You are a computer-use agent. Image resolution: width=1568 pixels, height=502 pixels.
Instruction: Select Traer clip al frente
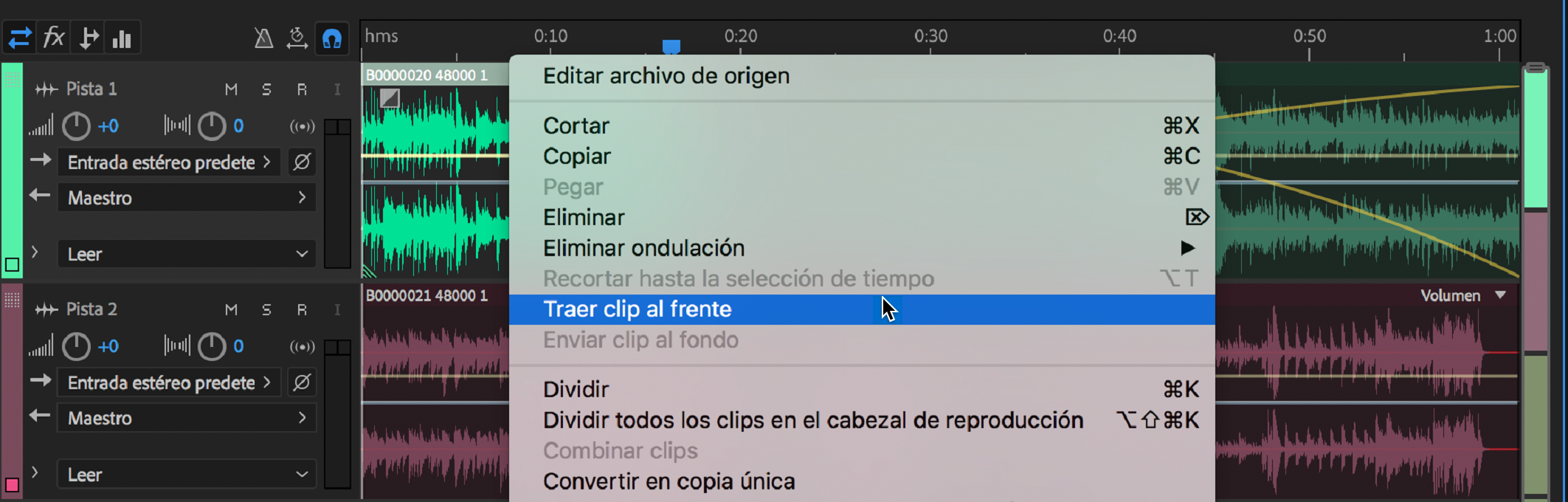click(x=638, y=309)
